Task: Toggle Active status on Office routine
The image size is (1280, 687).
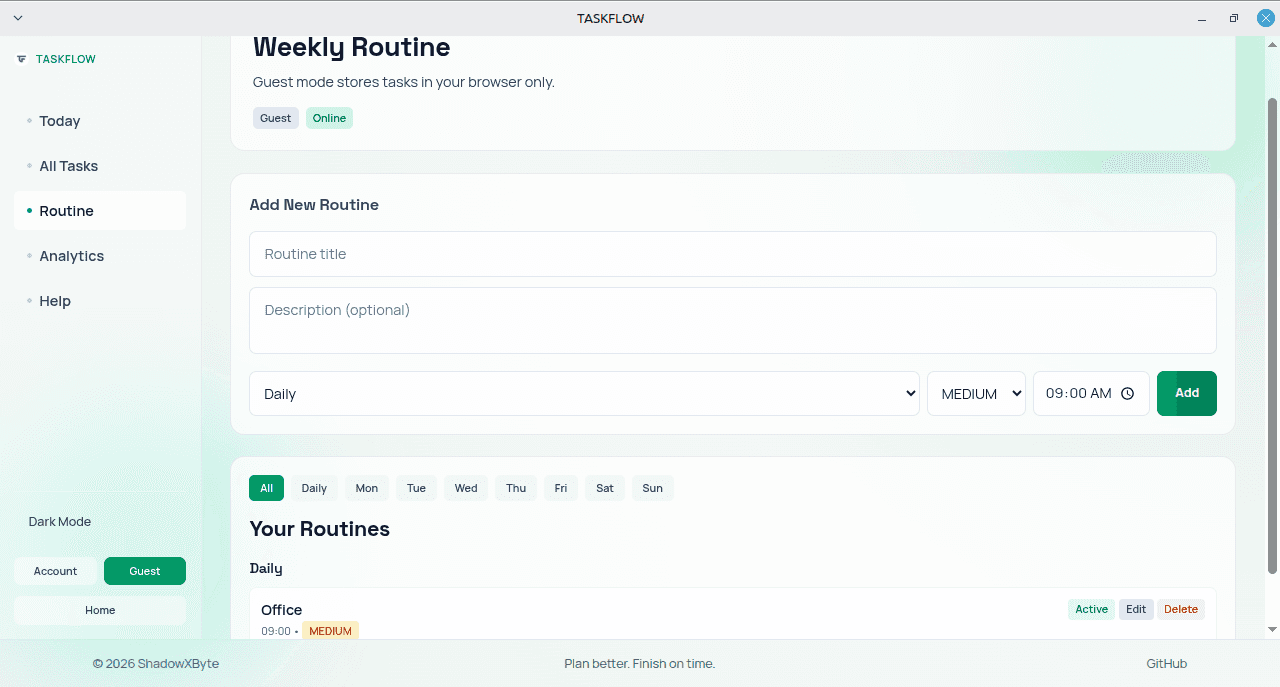Action: (1091, 609)
